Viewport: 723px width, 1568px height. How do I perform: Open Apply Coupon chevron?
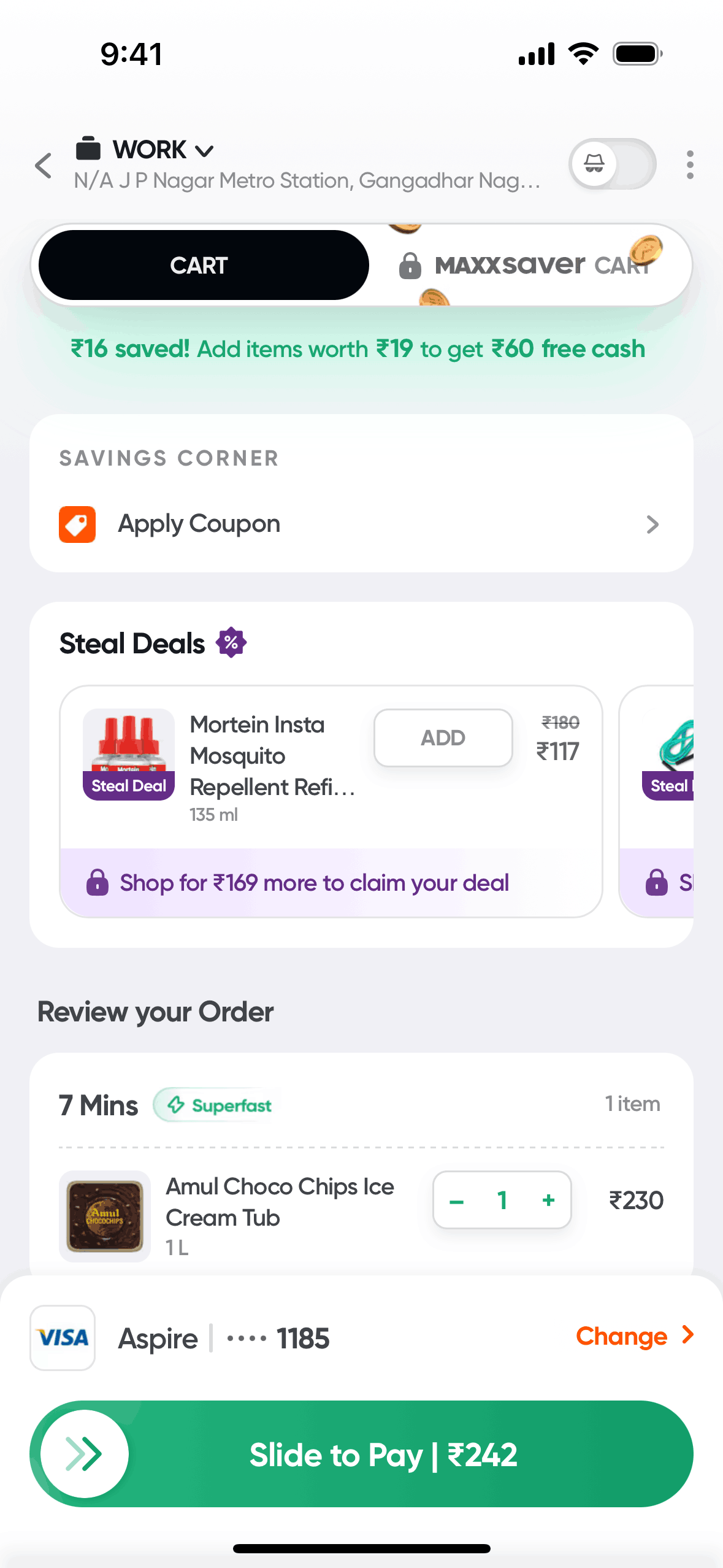point(652,525)
